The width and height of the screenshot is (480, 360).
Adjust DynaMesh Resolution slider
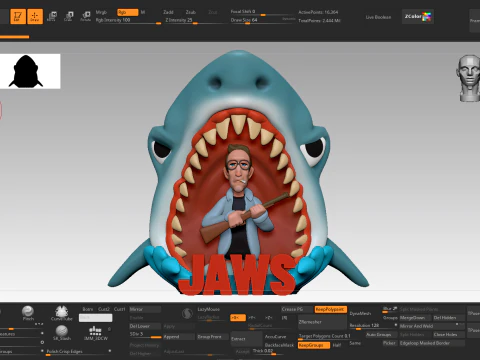pos(373,326)
